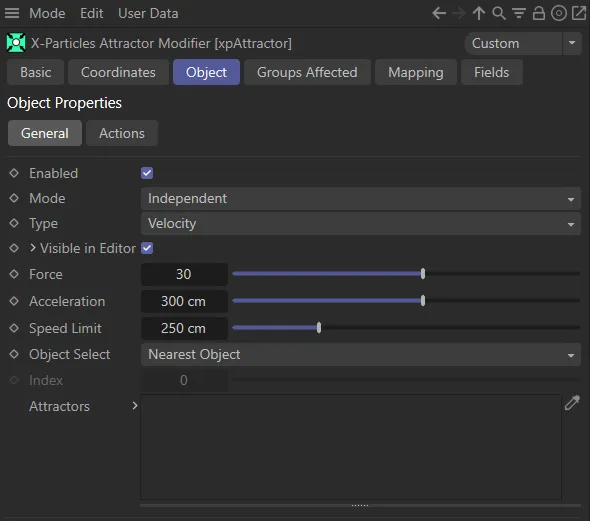The height and width of the screenshot is (521, 590).
Task: Expand the Visible in Editor chevron
Action: click(33, 248)
